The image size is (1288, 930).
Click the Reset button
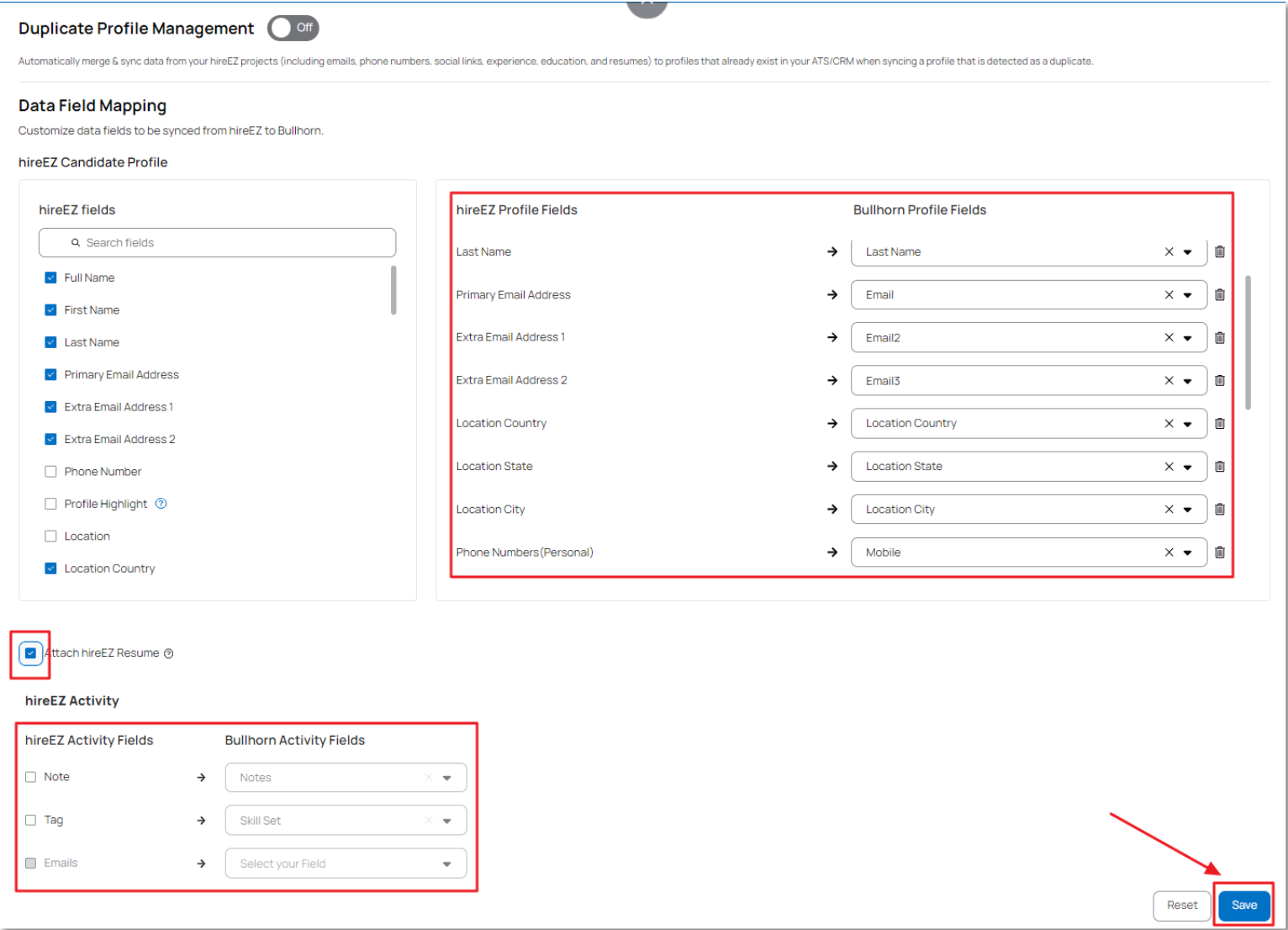pos(1182,905)
